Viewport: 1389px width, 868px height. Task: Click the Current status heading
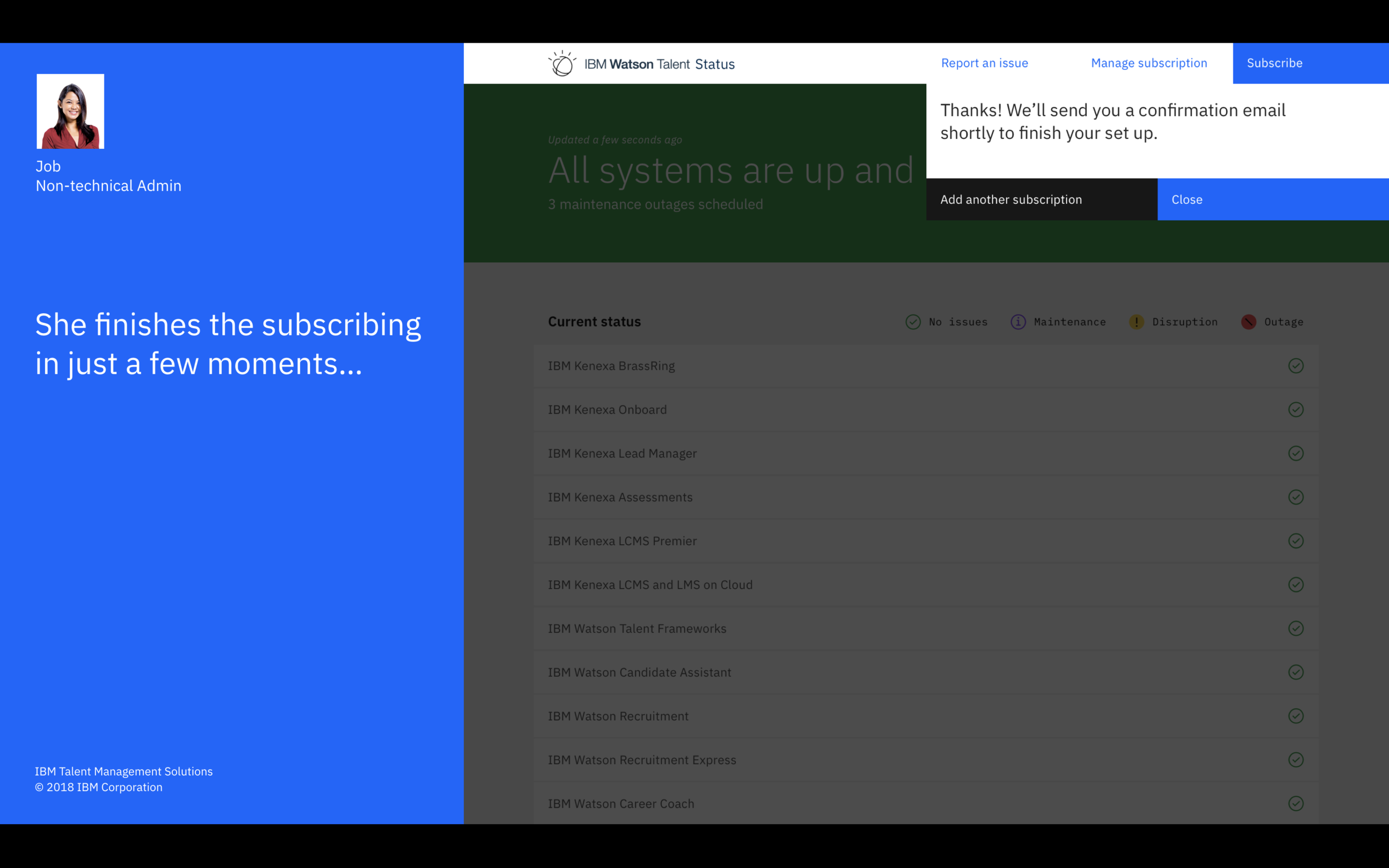click(594, 322)
